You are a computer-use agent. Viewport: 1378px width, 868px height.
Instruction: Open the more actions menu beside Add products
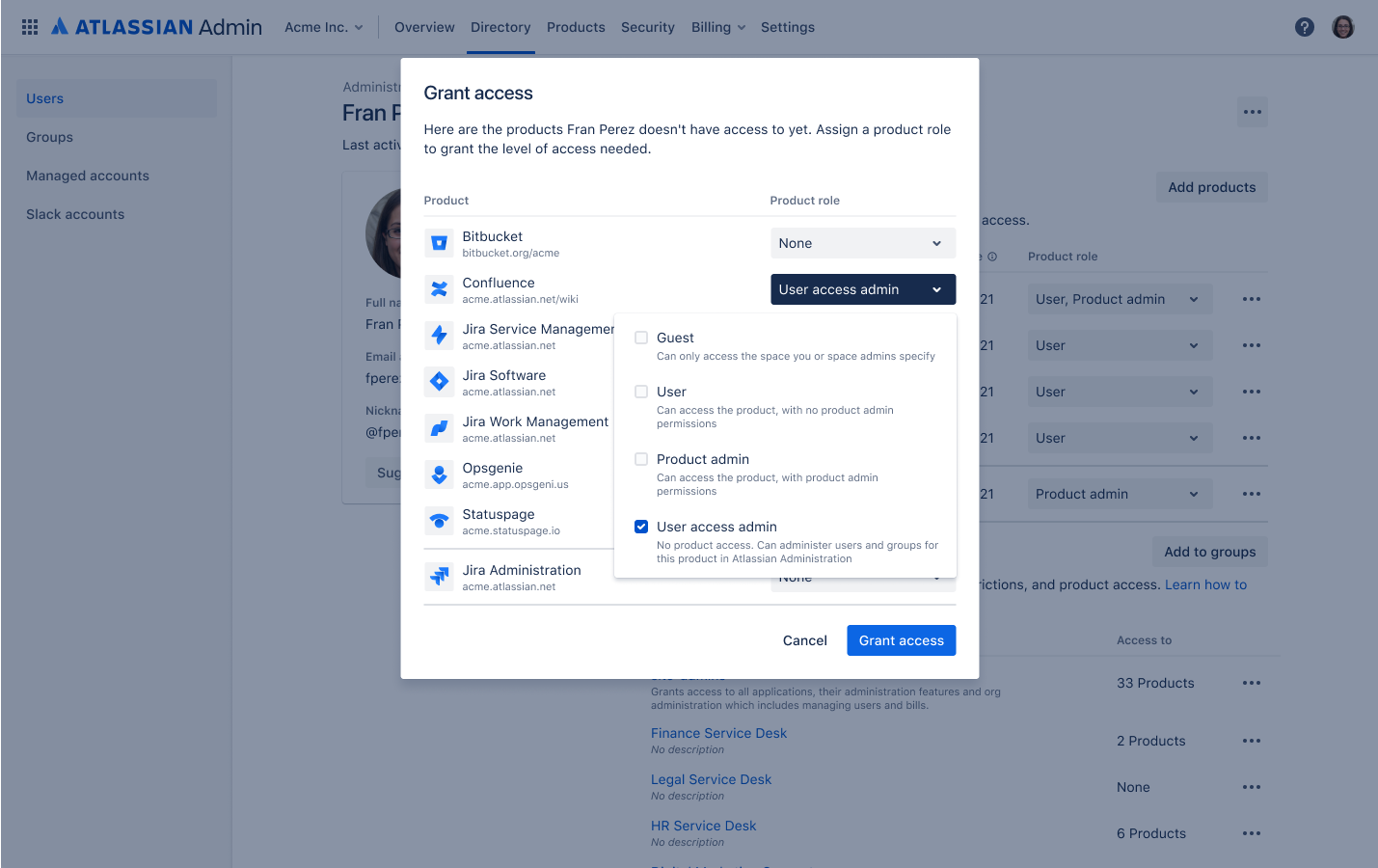pyautogui.click(x=1253, y=112)
